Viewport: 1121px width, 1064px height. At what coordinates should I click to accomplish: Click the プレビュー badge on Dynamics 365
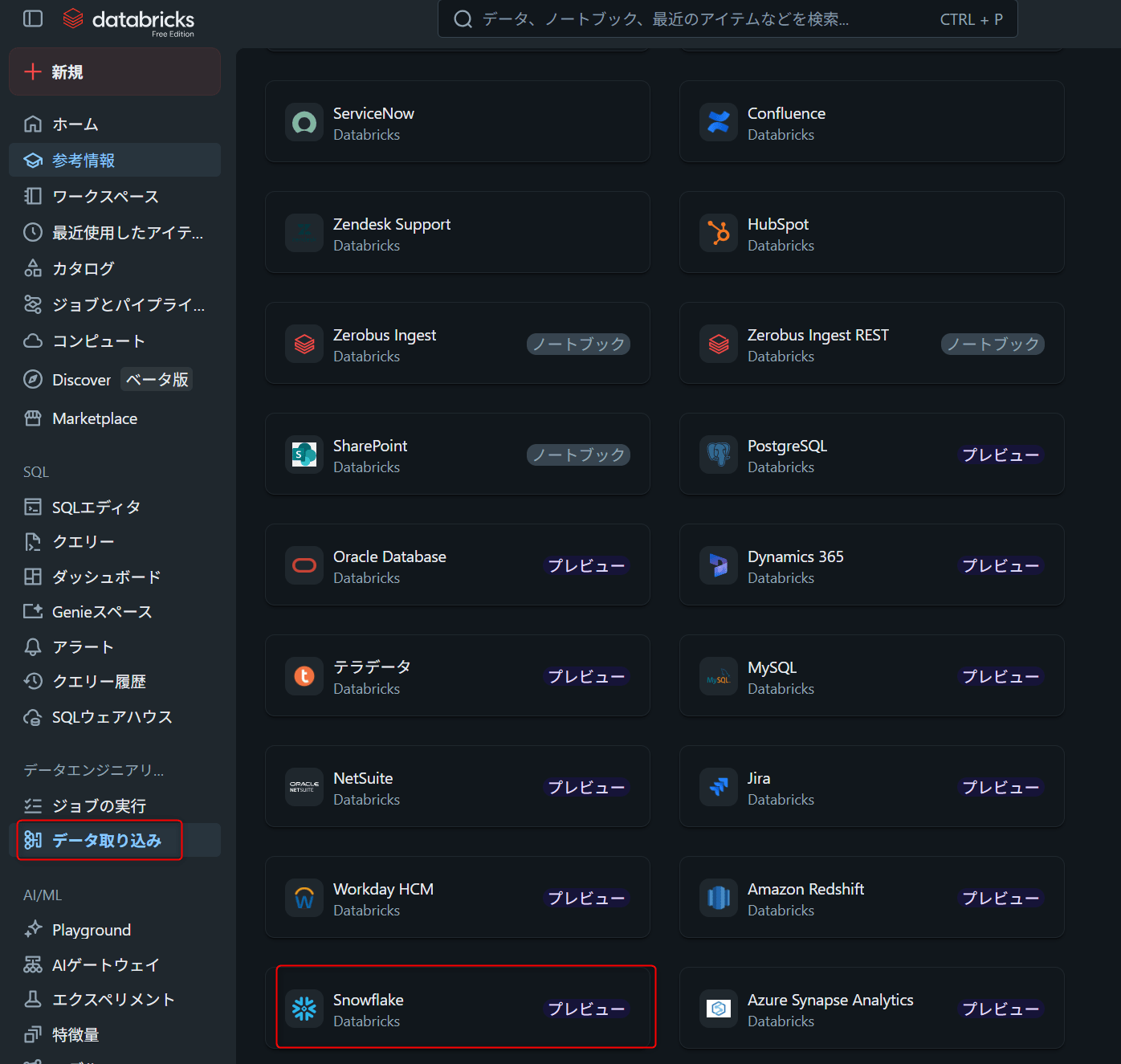point(1001,566)
